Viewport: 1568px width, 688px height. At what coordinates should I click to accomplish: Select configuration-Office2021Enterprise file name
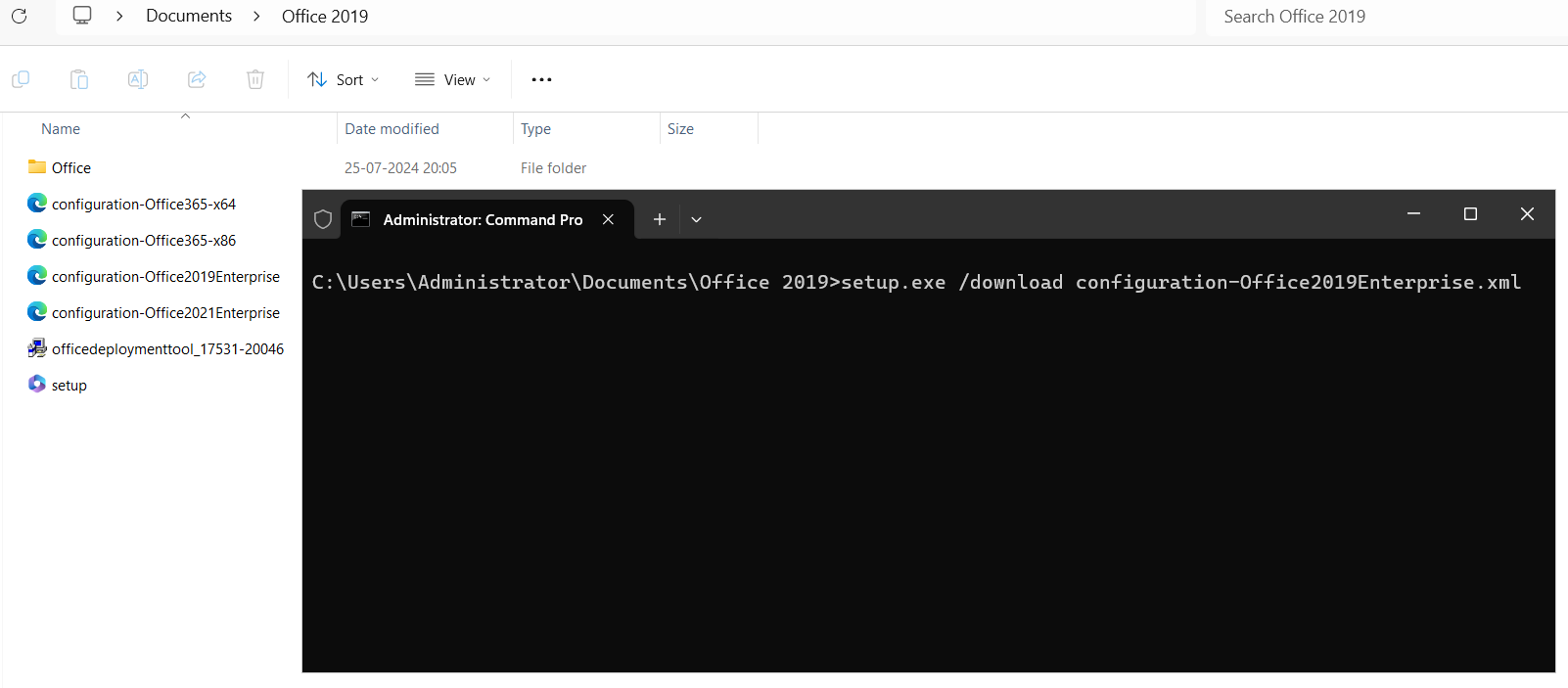pos(165,313)
